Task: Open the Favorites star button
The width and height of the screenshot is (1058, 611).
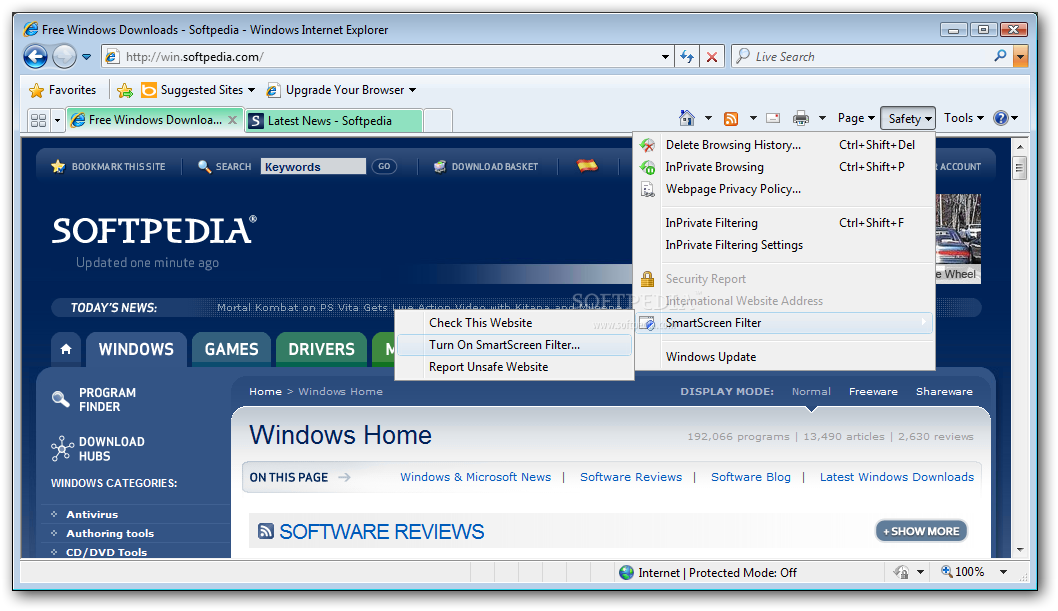Action: (63, 90)
